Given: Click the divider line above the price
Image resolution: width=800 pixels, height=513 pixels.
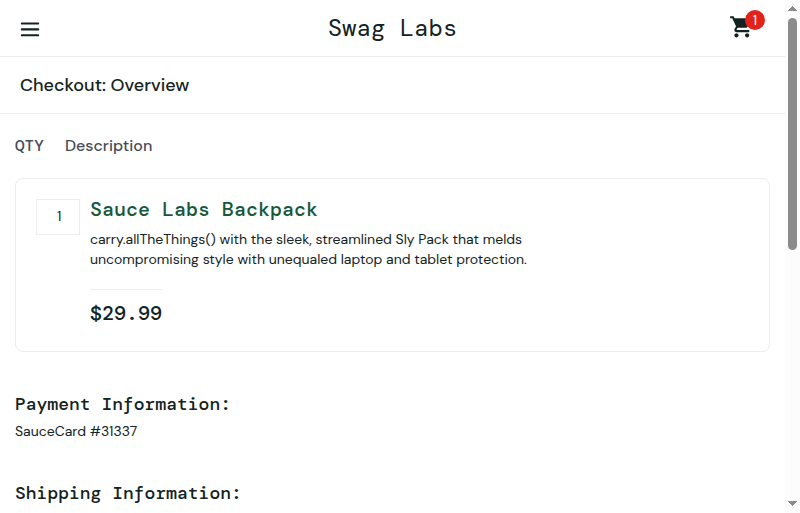Looking at the screenshot, I should (126, 289).
